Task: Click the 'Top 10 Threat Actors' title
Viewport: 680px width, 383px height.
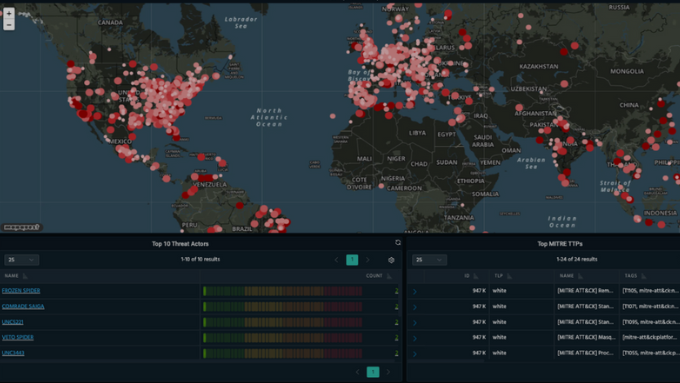Action: [180, 244]
